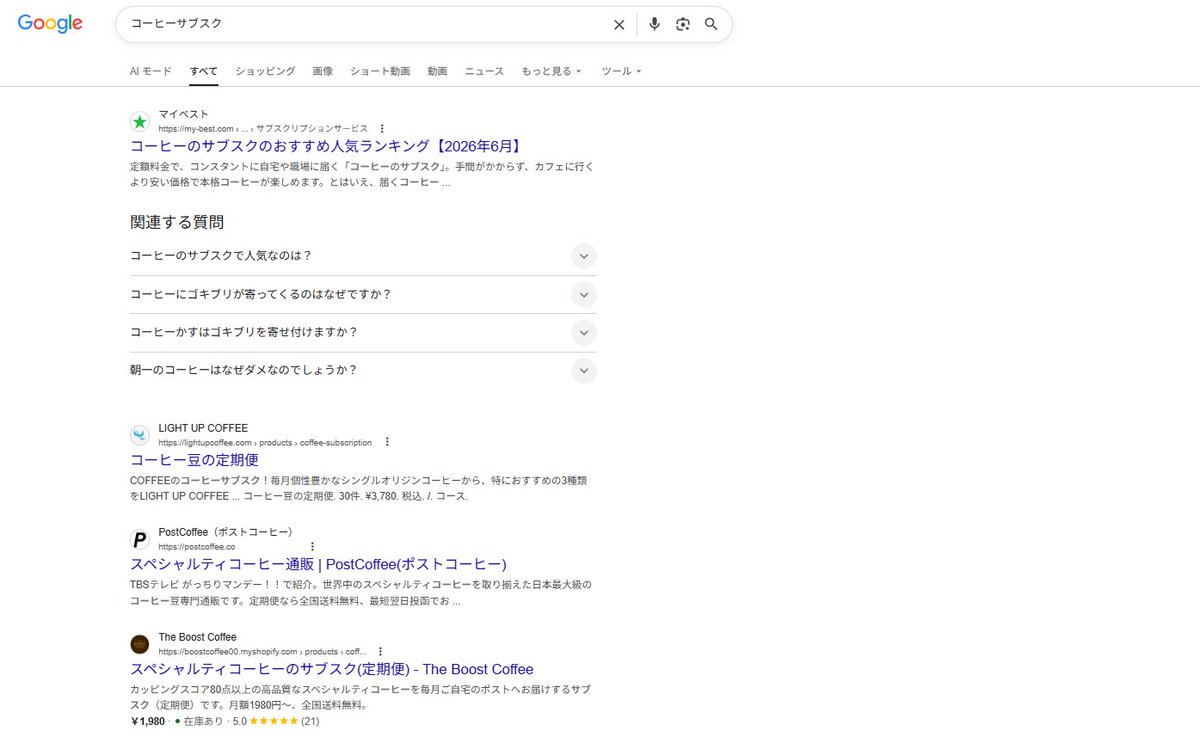Viewport: 1200px width, 737px height.
Task: Open Google Lens image search icon
Action: point(683,24)
